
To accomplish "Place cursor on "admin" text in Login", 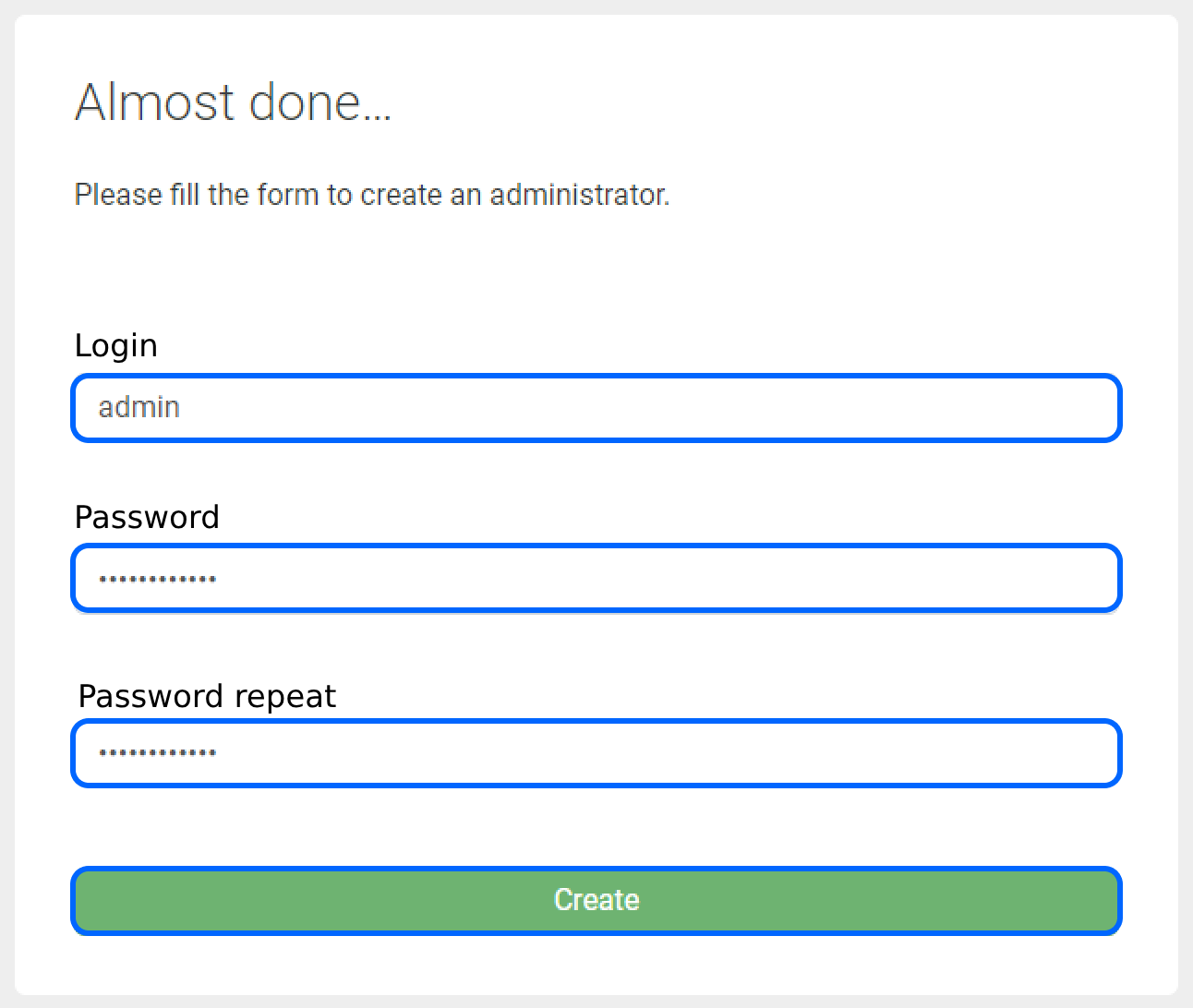I will (139, 407).
